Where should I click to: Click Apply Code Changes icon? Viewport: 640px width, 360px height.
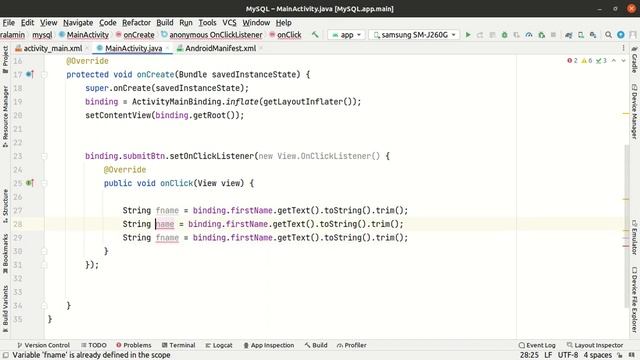coord(492,35)
